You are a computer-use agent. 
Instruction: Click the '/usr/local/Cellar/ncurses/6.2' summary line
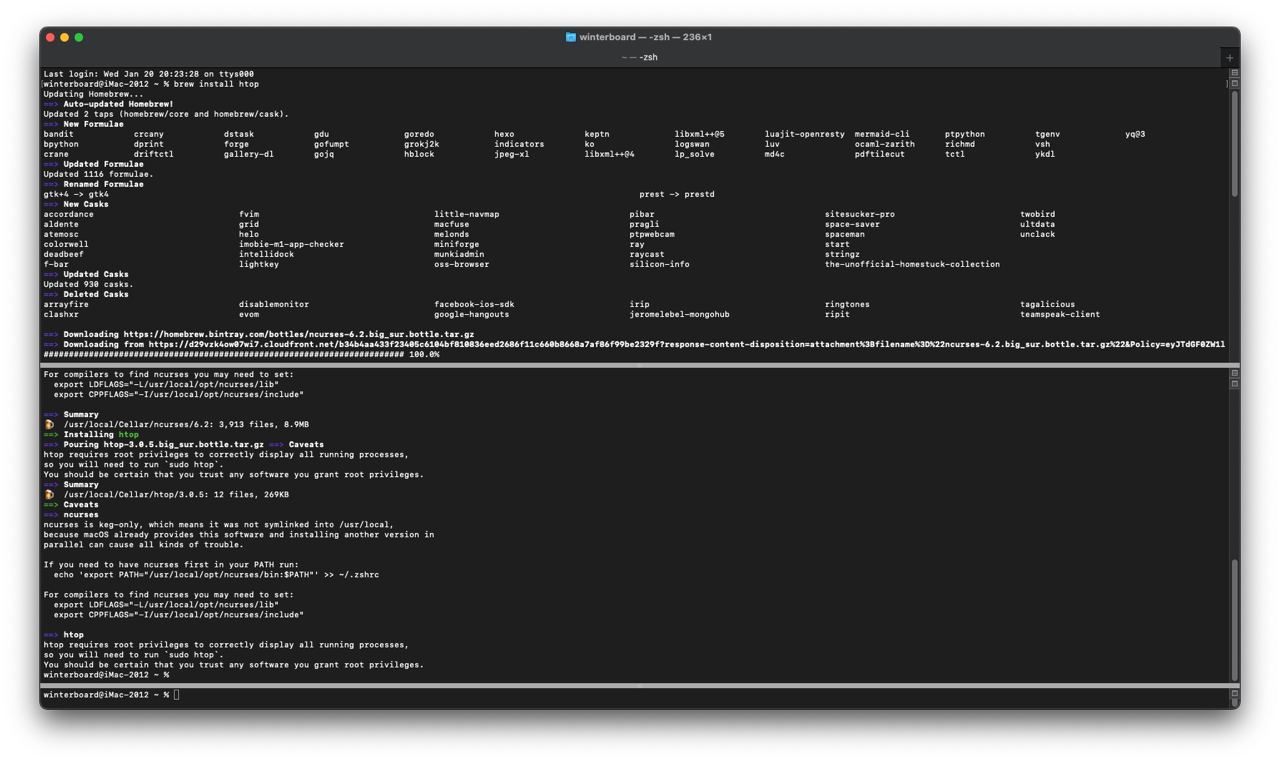[186, 424]
